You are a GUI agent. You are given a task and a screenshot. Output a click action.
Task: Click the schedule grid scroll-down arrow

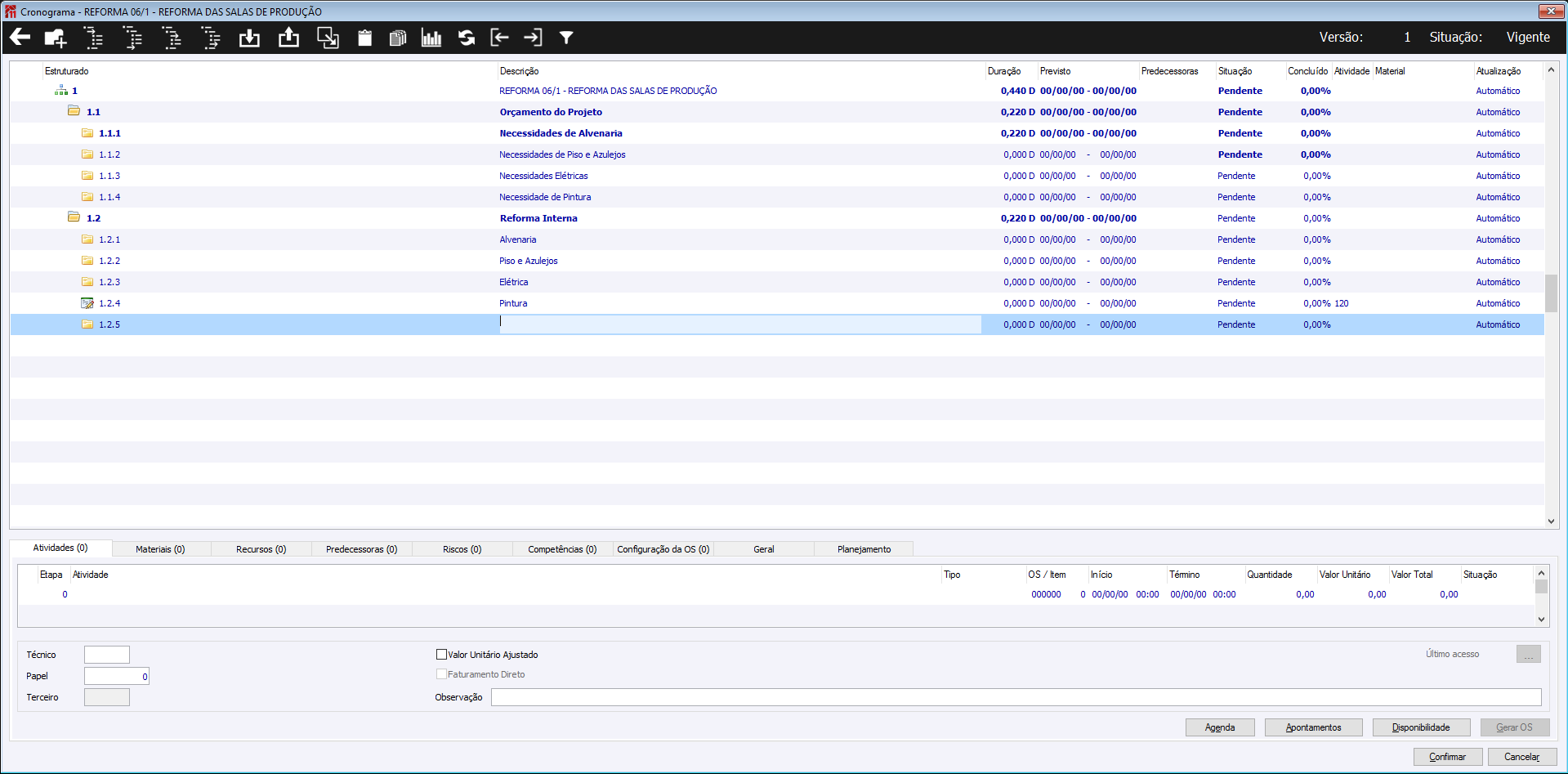point(1551,521)
